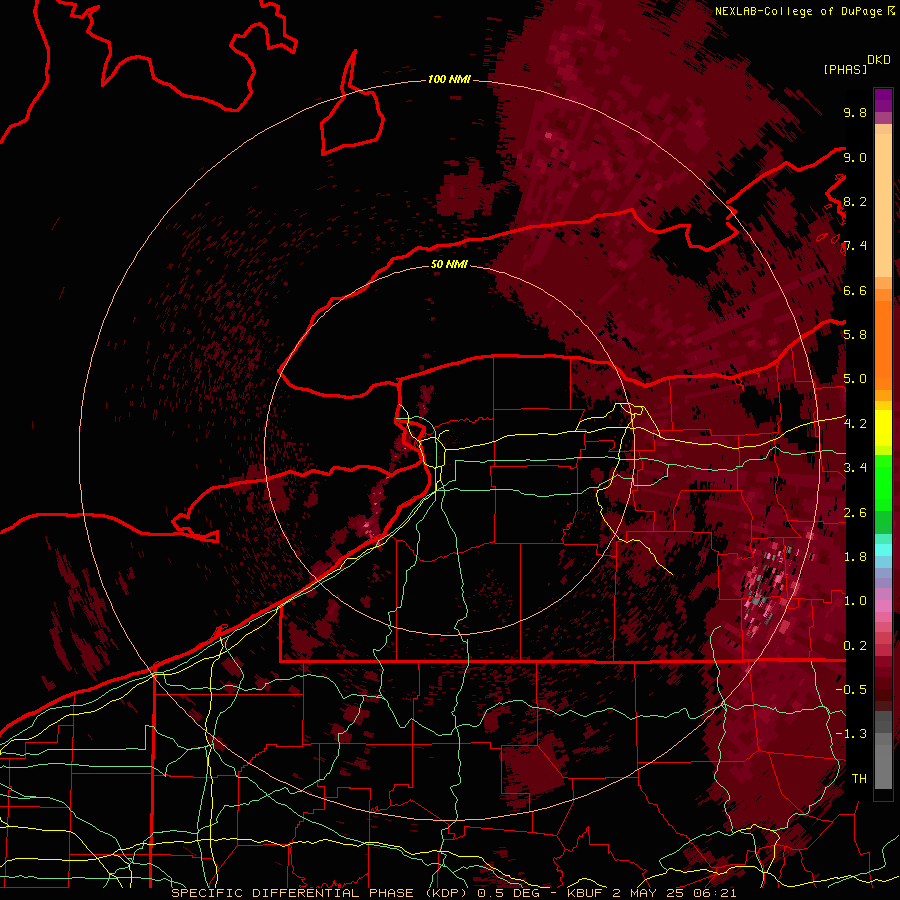This screenshot has width=900, height=900.
Task: Click the "100 NMI" range ring label
Action: point(449,79)
